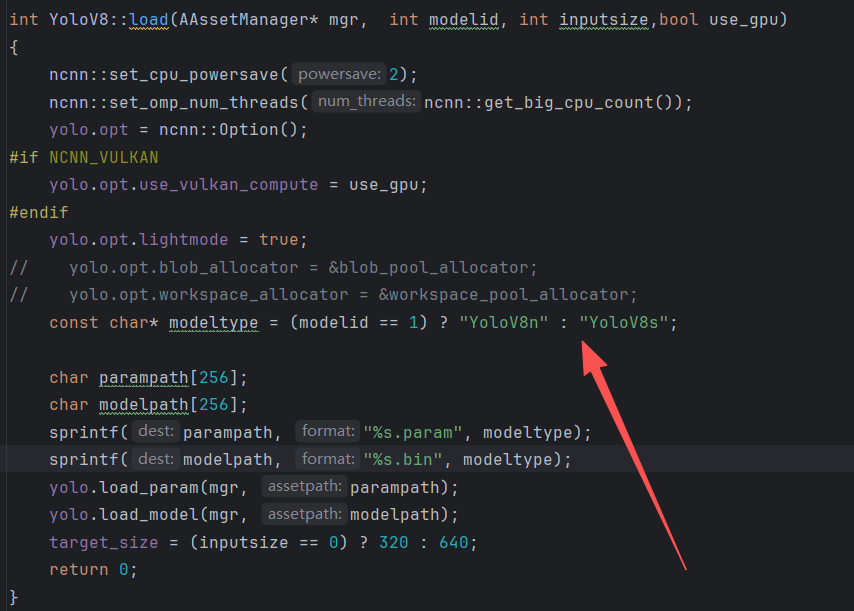Click set_omp_num_threads function call
This screenshot has height=611, width=854.
pyautogui.click(x=203, y=102)
